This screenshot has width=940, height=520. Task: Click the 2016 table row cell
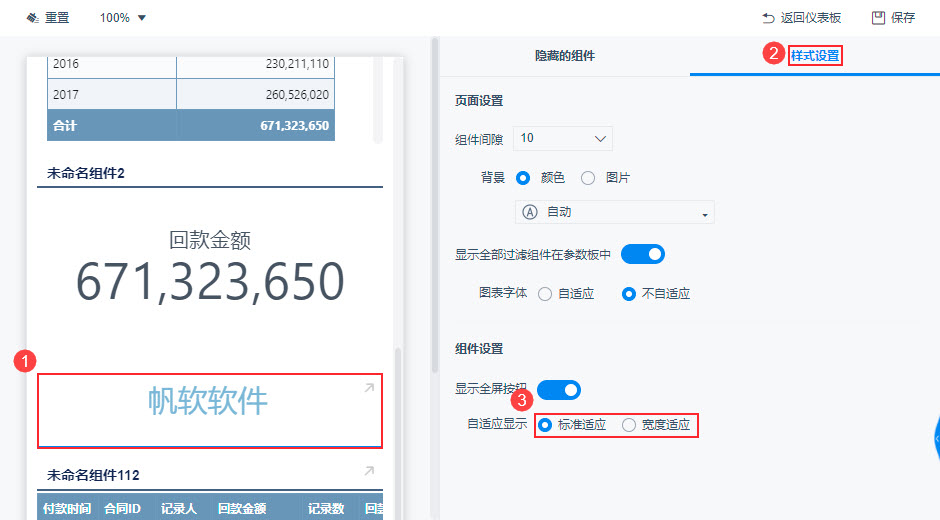point(112,65)
